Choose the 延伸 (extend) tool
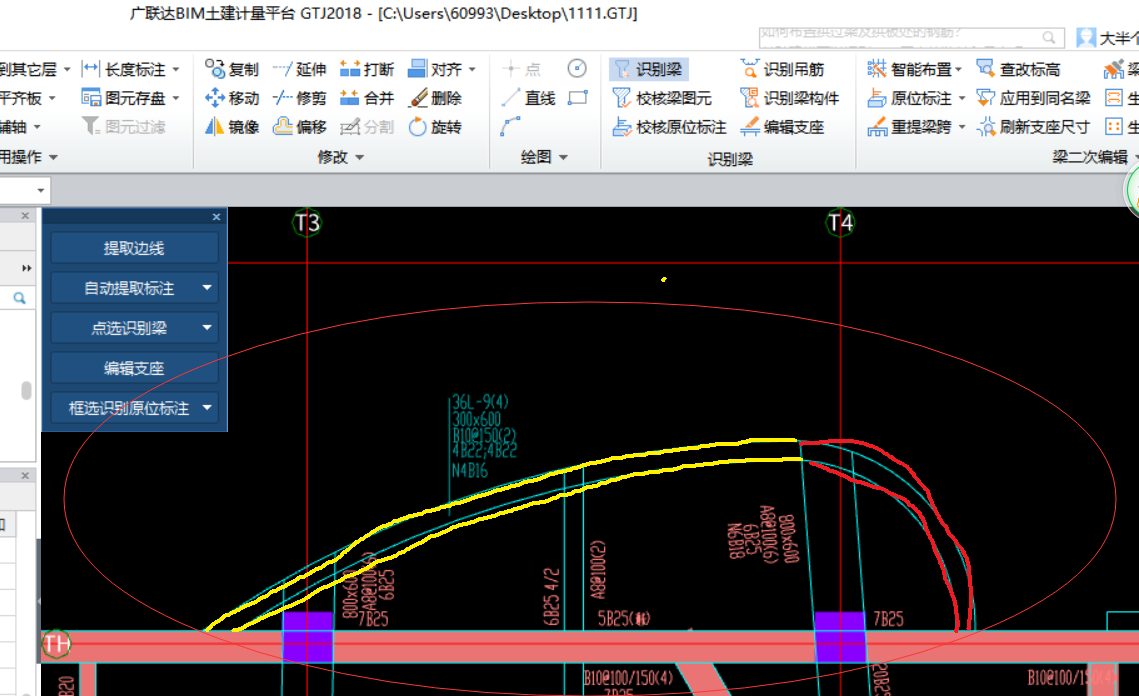1139x696 pixels. (299, 69)
